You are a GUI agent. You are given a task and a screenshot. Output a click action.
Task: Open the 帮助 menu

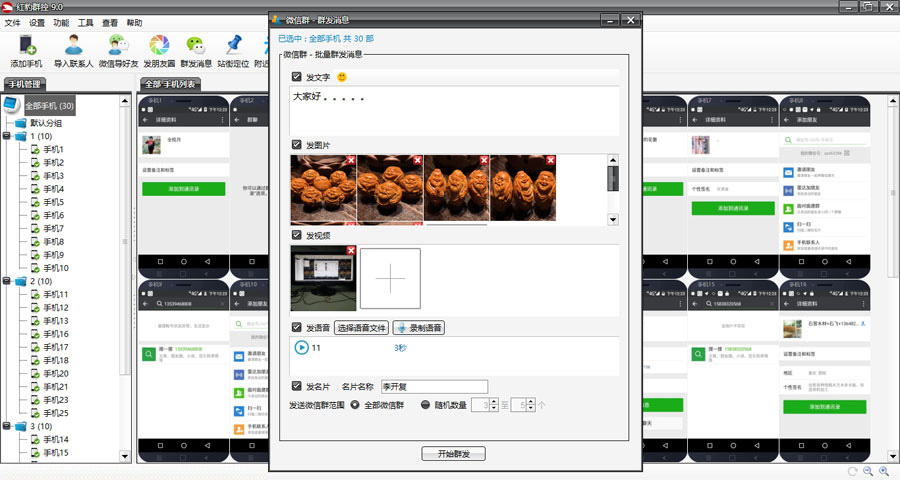coord(134,23)
